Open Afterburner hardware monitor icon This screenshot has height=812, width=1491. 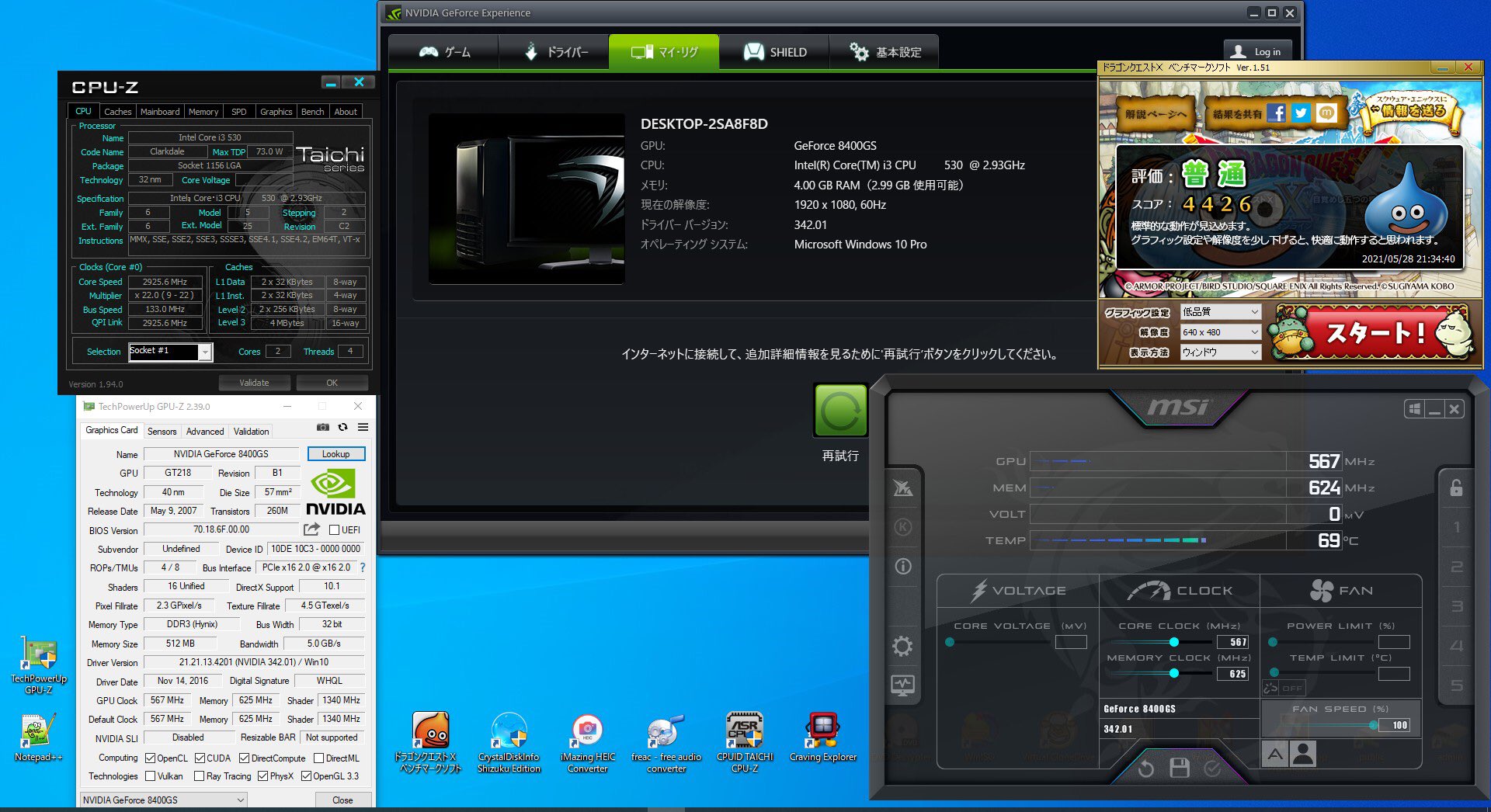click(x=902, y=685)
